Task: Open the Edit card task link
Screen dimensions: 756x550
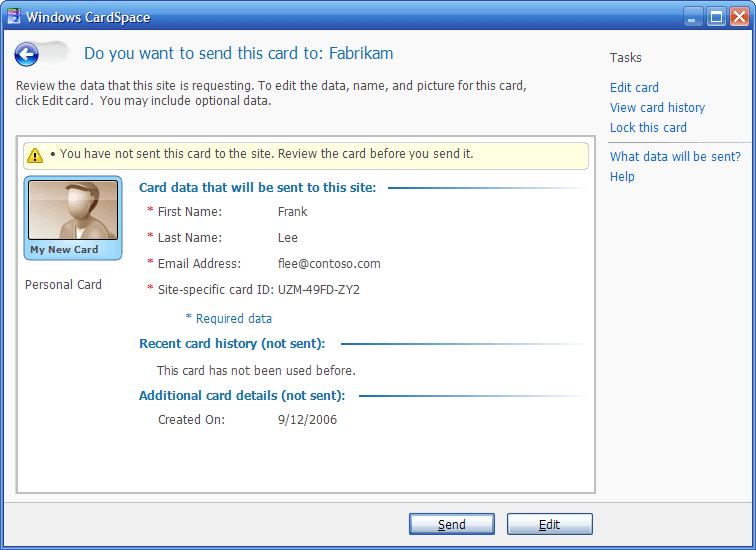Action: [x=634, y=88]
